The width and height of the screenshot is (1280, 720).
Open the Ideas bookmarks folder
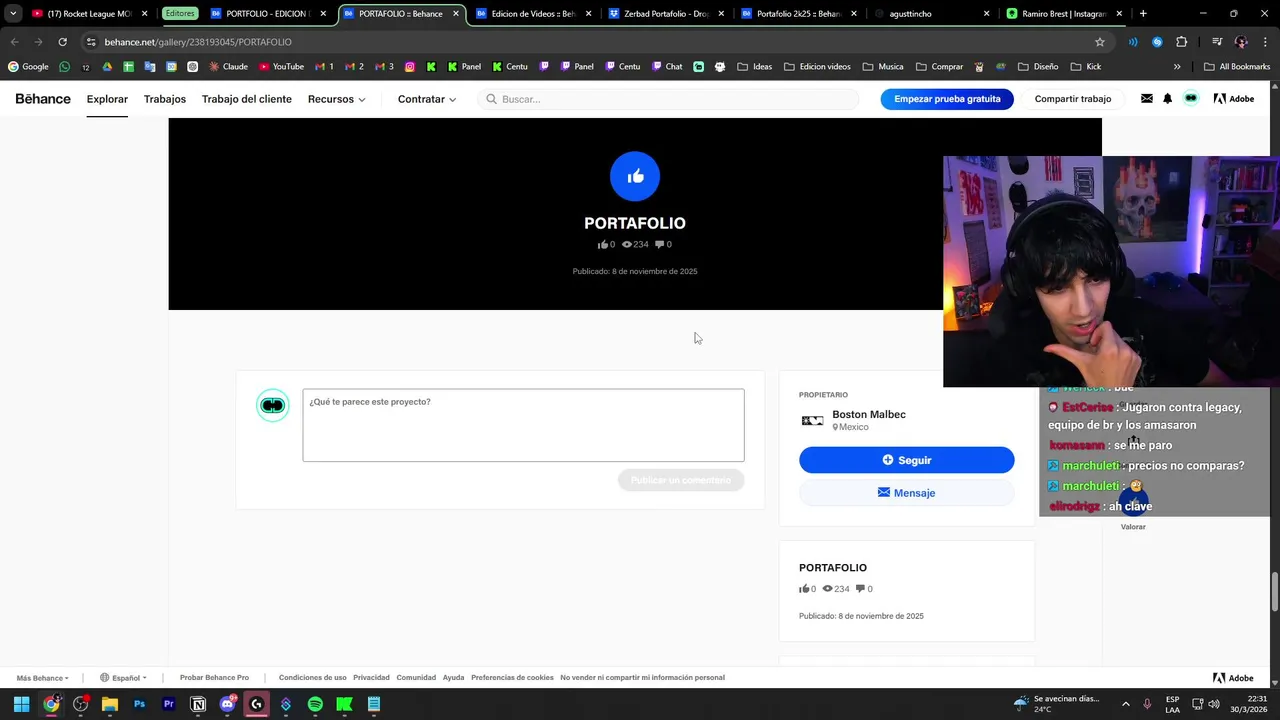(x=755, y=67)
